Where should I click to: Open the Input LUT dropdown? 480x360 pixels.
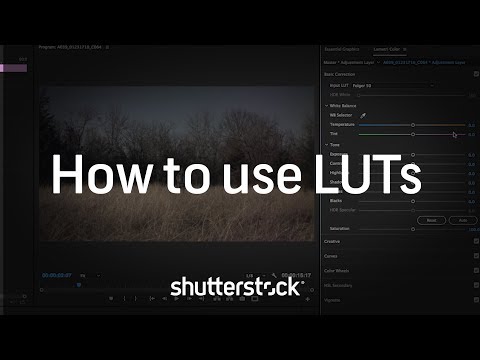point(393,86)
